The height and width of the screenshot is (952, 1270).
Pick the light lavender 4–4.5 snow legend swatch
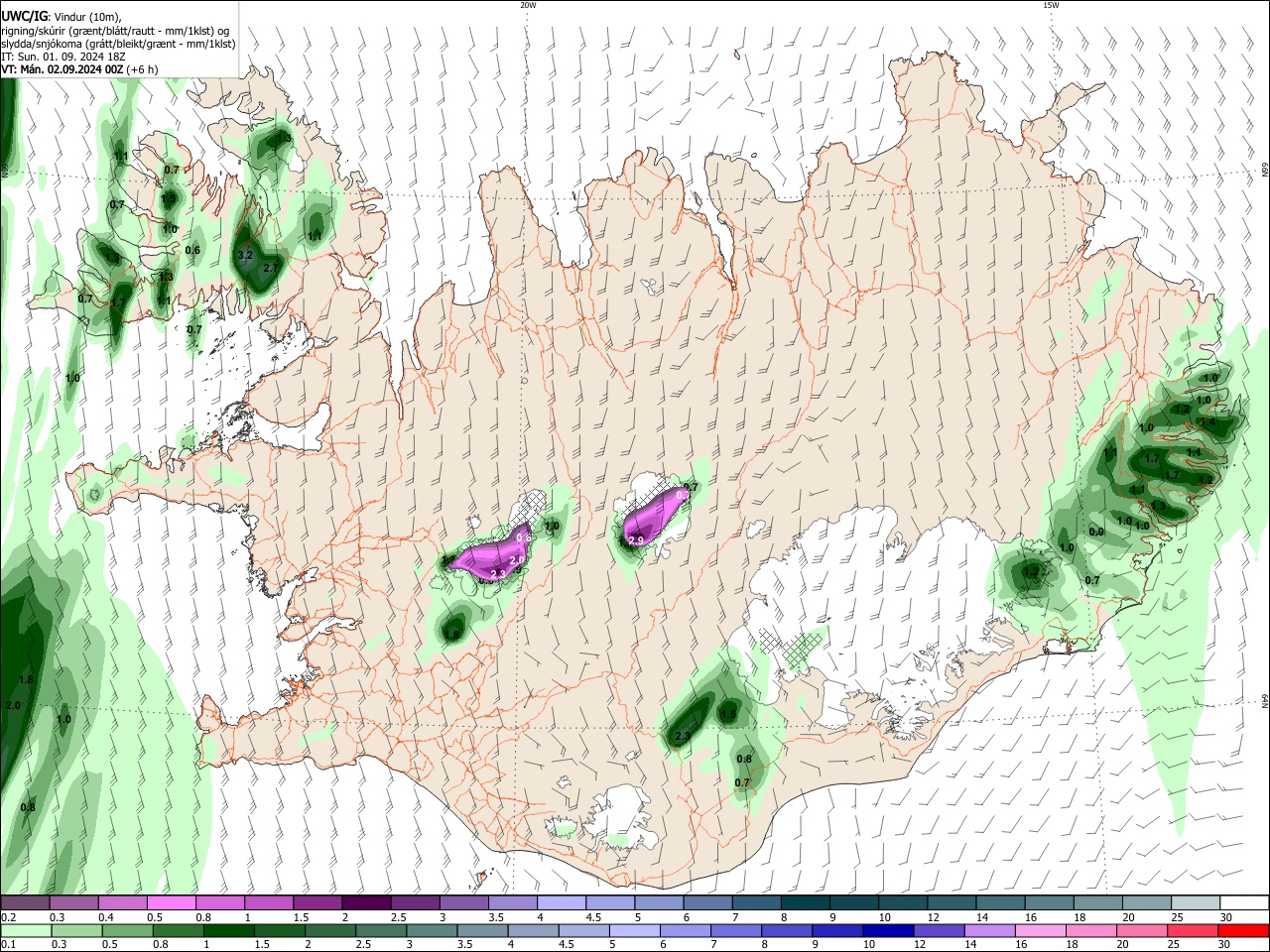pyautogui.click(x=561, y=902)
